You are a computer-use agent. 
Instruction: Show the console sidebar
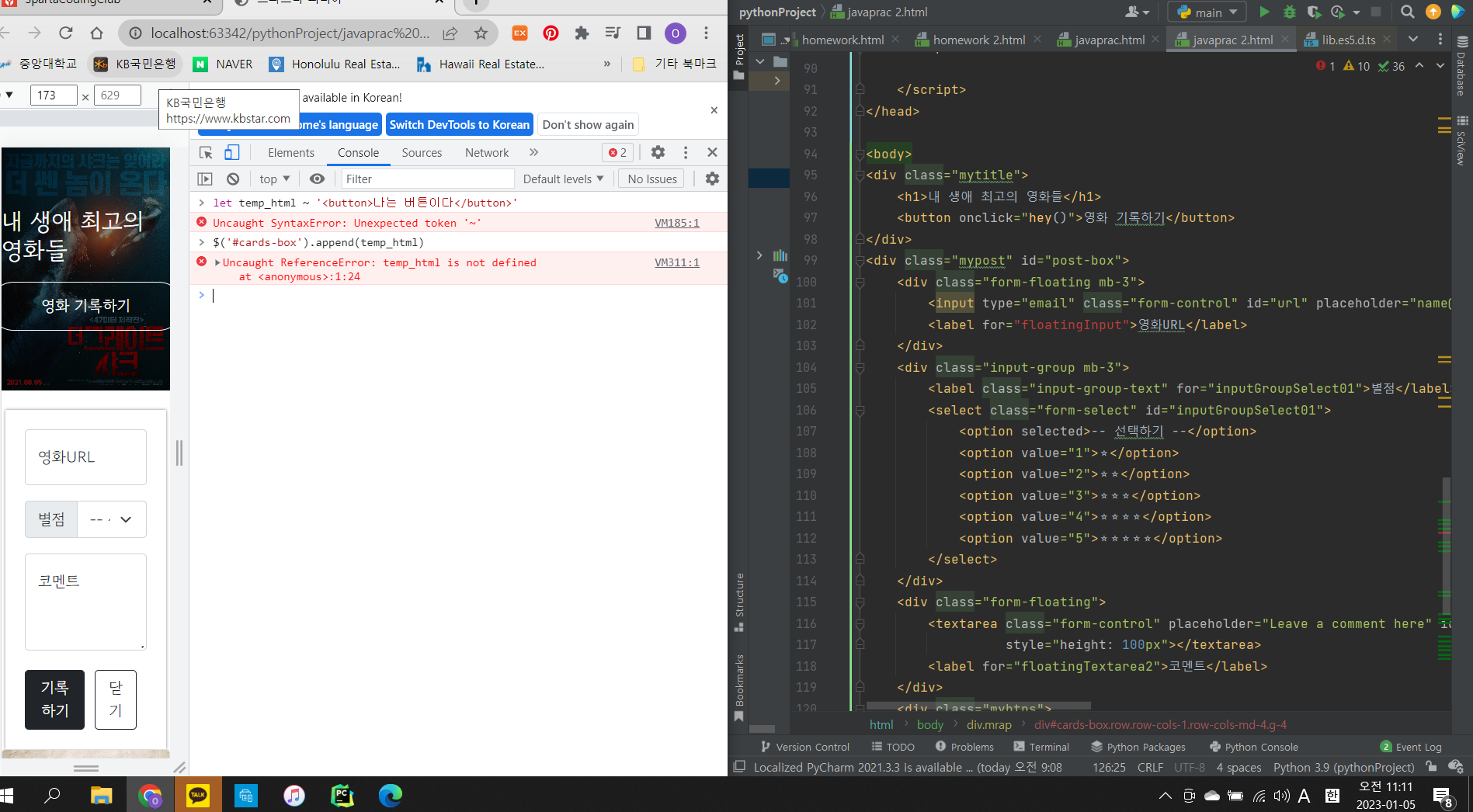205,179
